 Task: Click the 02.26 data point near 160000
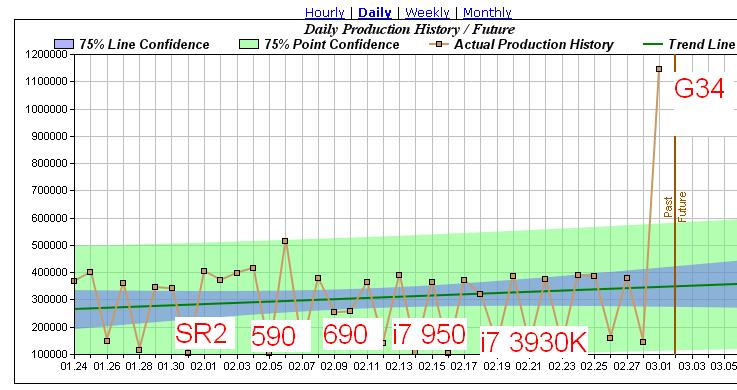coord(610,338)
